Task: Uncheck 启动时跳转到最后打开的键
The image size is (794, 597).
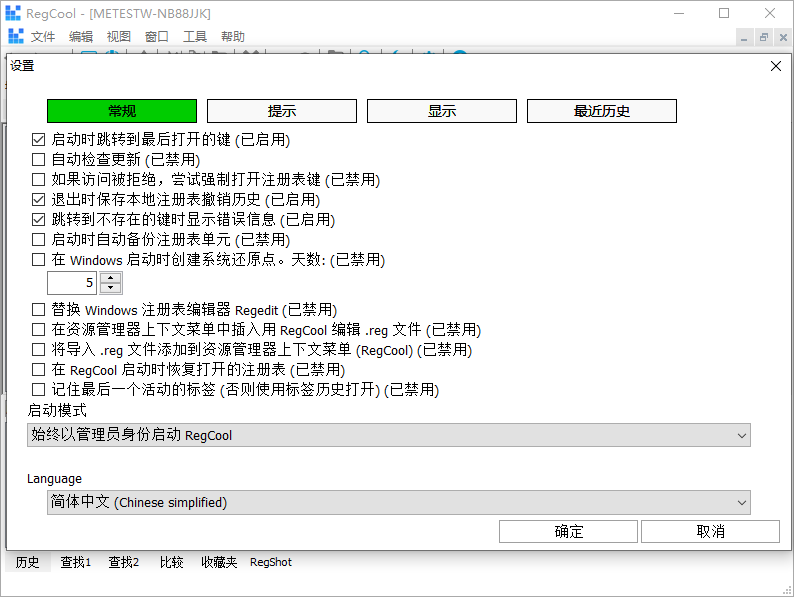Action: coord(38,139)
